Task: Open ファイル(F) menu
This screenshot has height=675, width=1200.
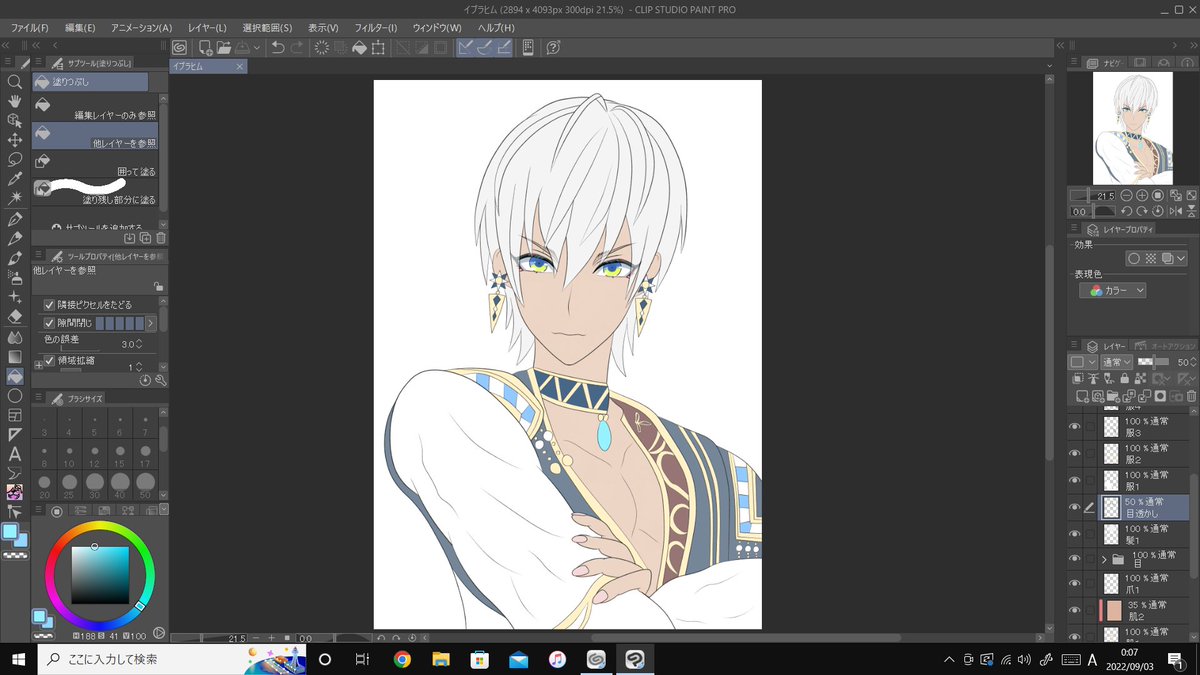Action: 30,27
